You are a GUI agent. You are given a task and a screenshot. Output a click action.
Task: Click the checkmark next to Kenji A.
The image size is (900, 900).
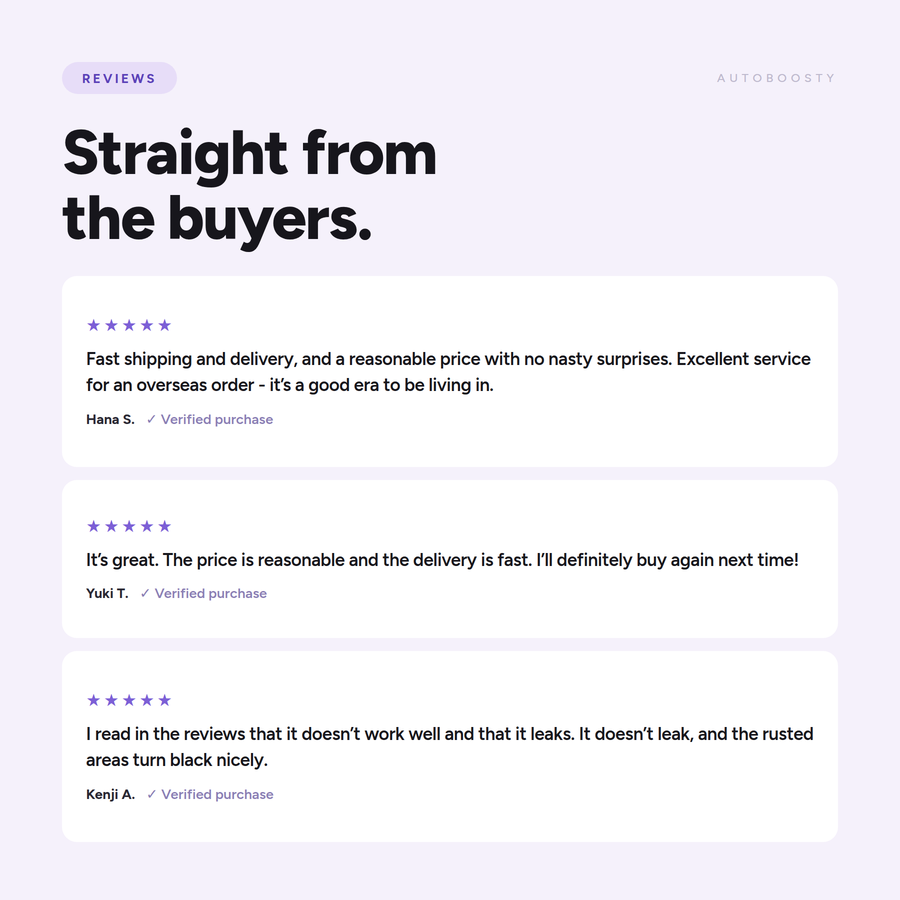[152, 794]
